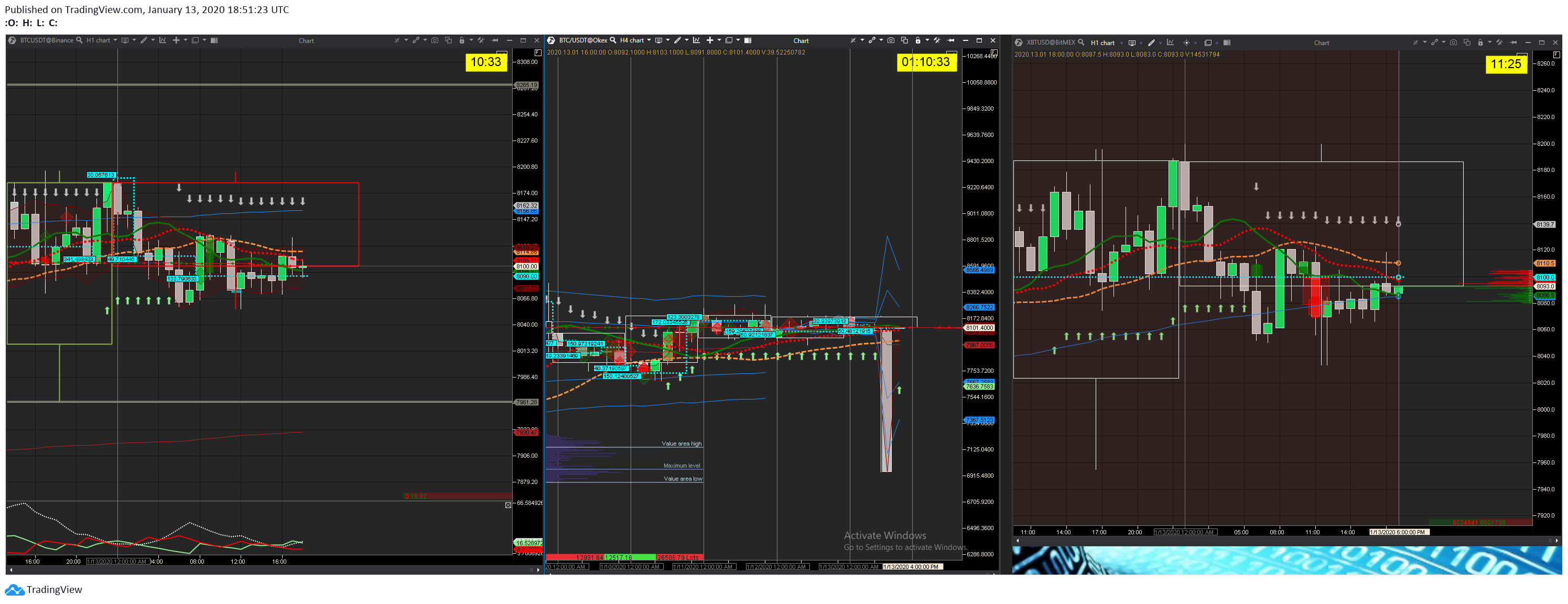Screen dimensions: 1568x604
Task: Take a snapshot of the Binance chart
Action: [435, 40]
